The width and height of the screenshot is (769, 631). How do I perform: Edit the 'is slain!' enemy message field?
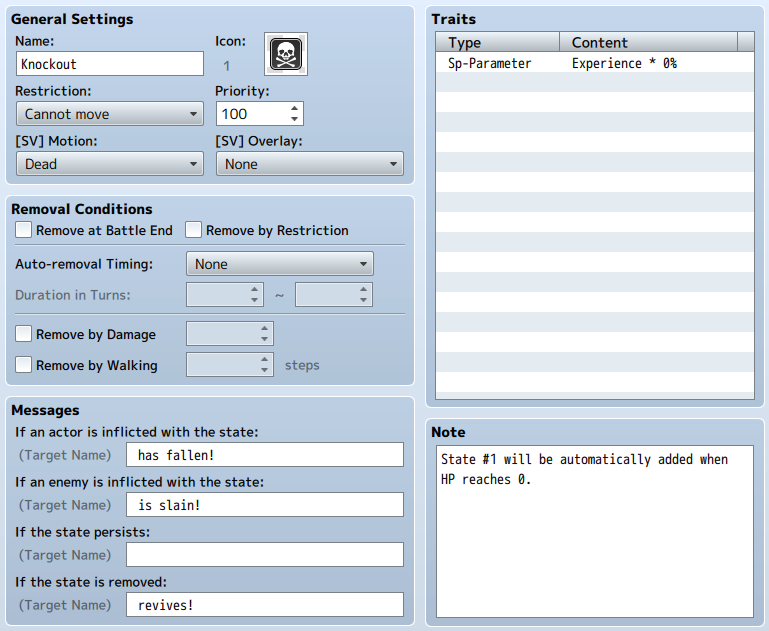[265, 505]
